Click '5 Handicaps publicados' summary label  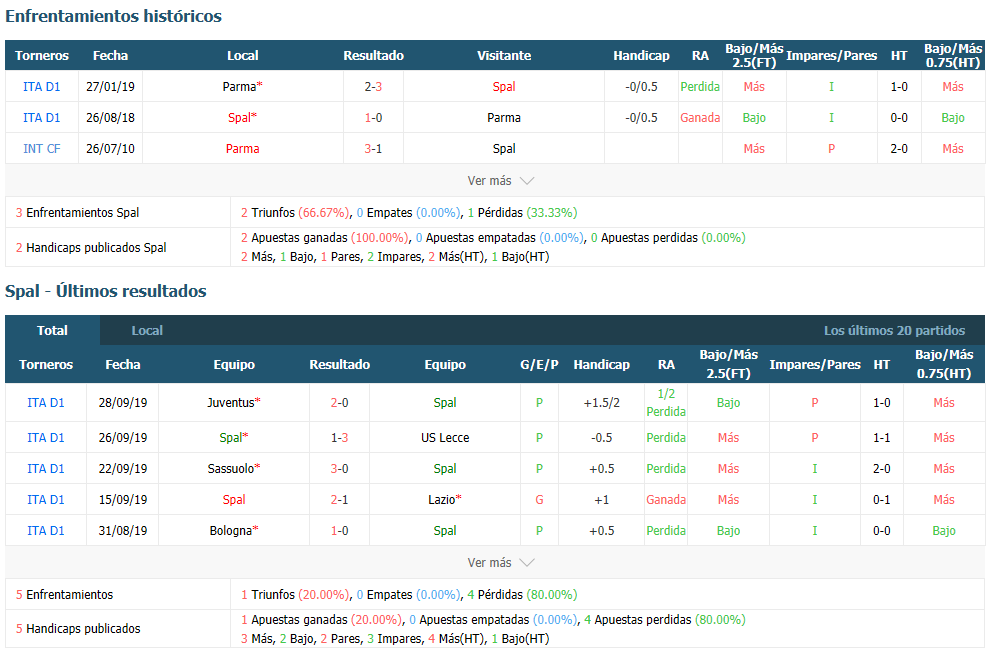(x=78, y=629)
